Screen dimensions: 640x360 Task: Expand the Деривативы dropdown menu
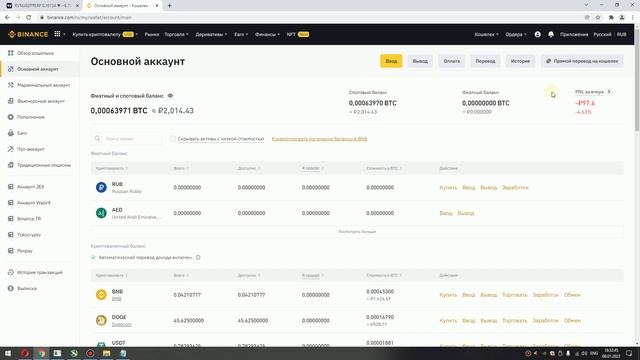(211, 34)
